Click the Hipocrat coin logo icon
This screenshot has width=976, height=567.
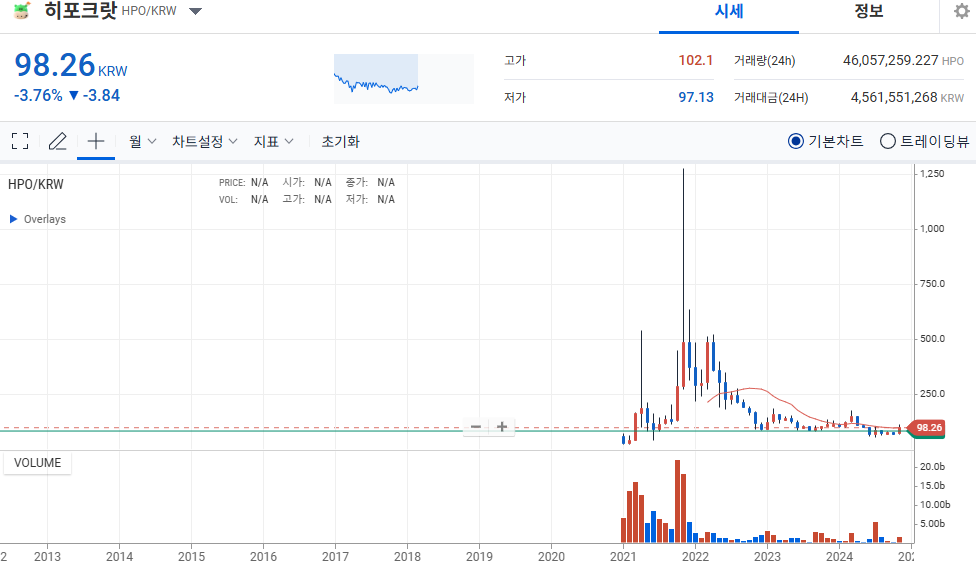[x=22, y=10]
